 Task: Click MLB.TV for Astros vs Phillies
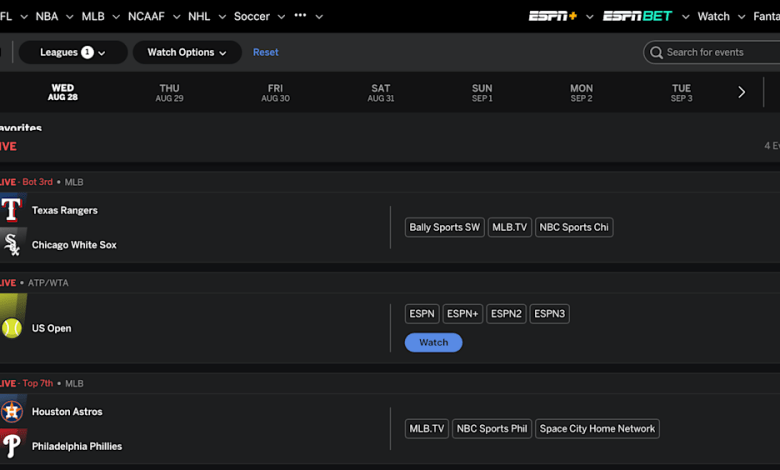[427, 429]
